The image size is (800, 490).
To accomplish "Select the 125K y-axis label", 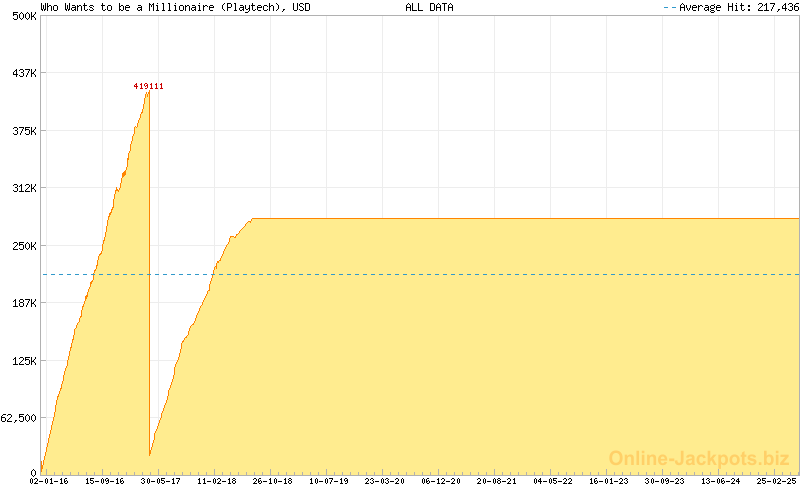I will 23,361.
